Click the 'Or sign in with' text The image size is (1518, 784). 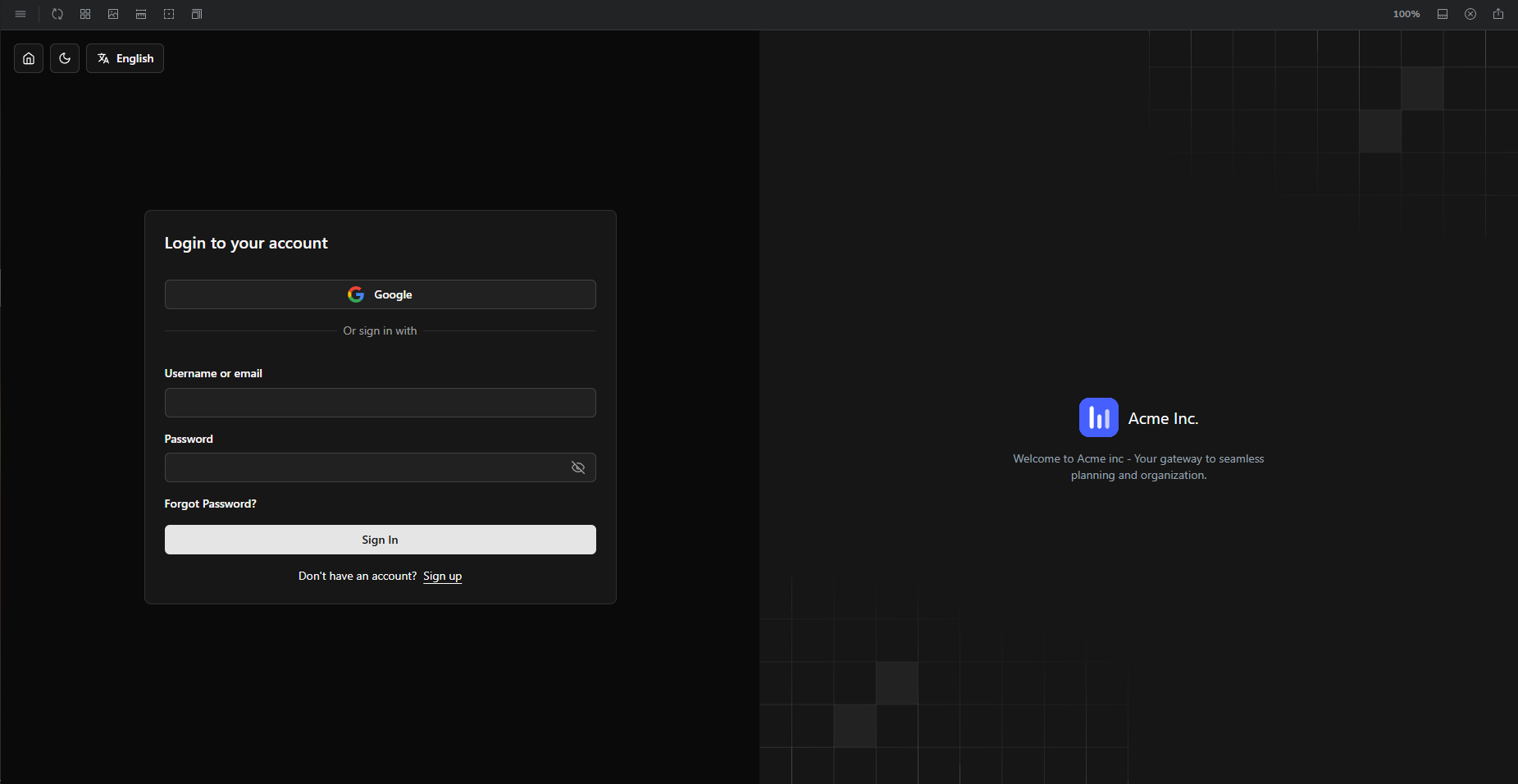click(x=381, y=330)
